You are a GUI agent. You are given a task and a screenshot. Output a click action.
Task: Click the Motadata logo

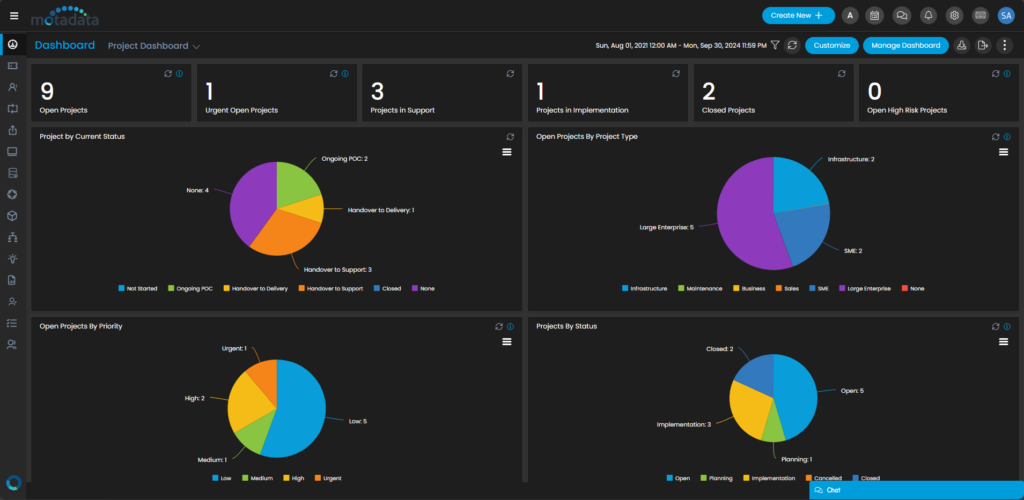click(x=65, y=16)
